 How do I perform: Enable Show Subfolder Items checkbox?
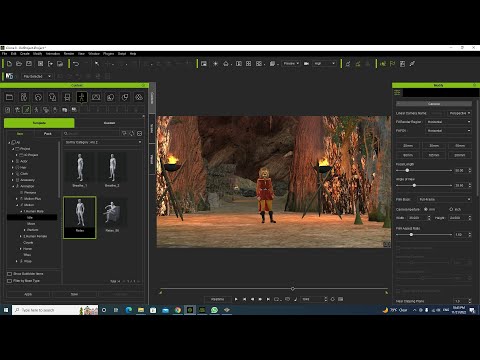10,274
